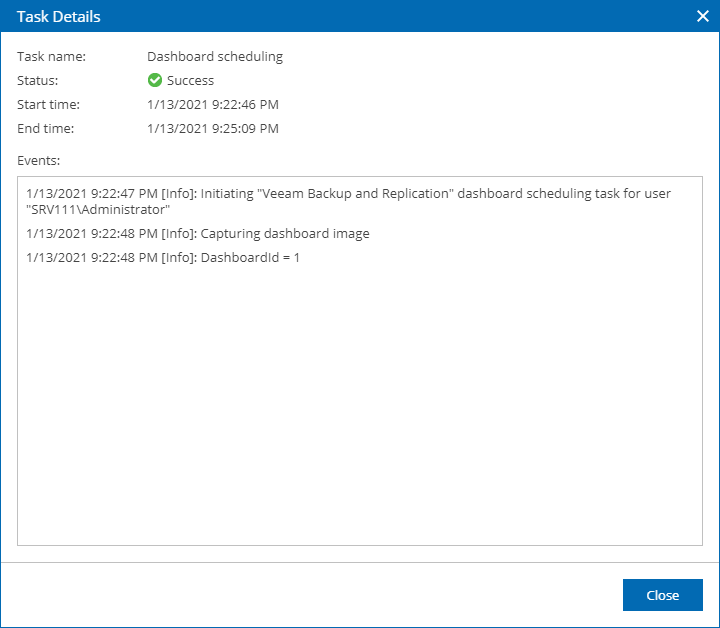720x628 pixels.
Task: Click the "SRV111\Administrator" user text
Action: 98,209
